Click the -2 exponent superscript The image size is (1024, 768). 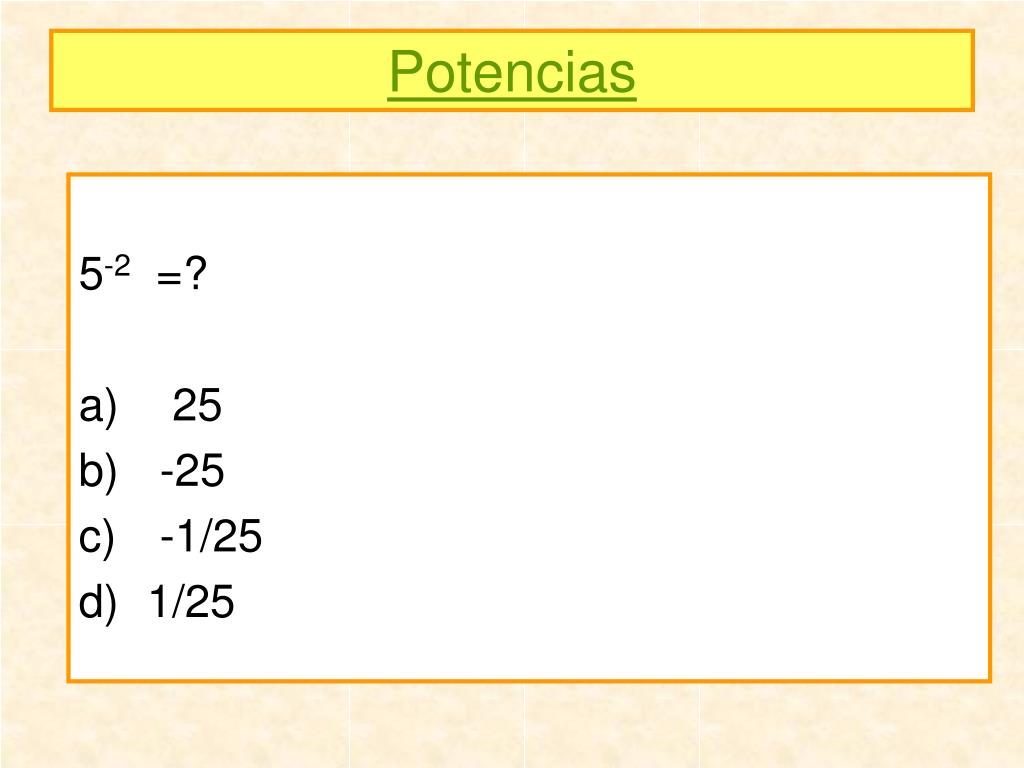(x=118, y=266)
